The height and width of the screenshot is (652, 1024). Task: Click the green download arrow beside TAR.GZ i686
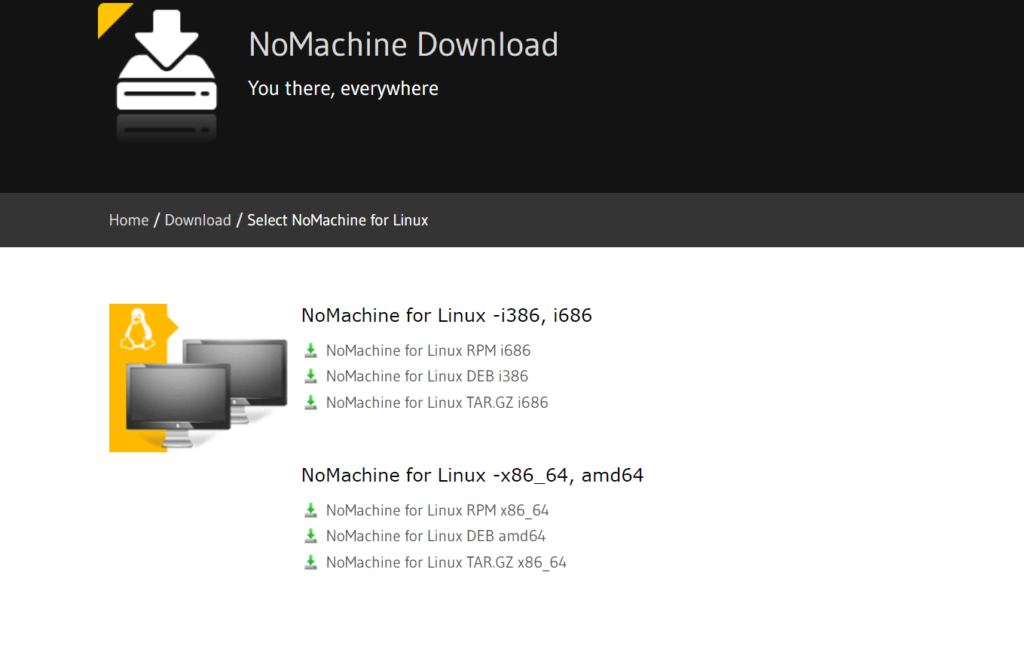(x=311, y=402)
